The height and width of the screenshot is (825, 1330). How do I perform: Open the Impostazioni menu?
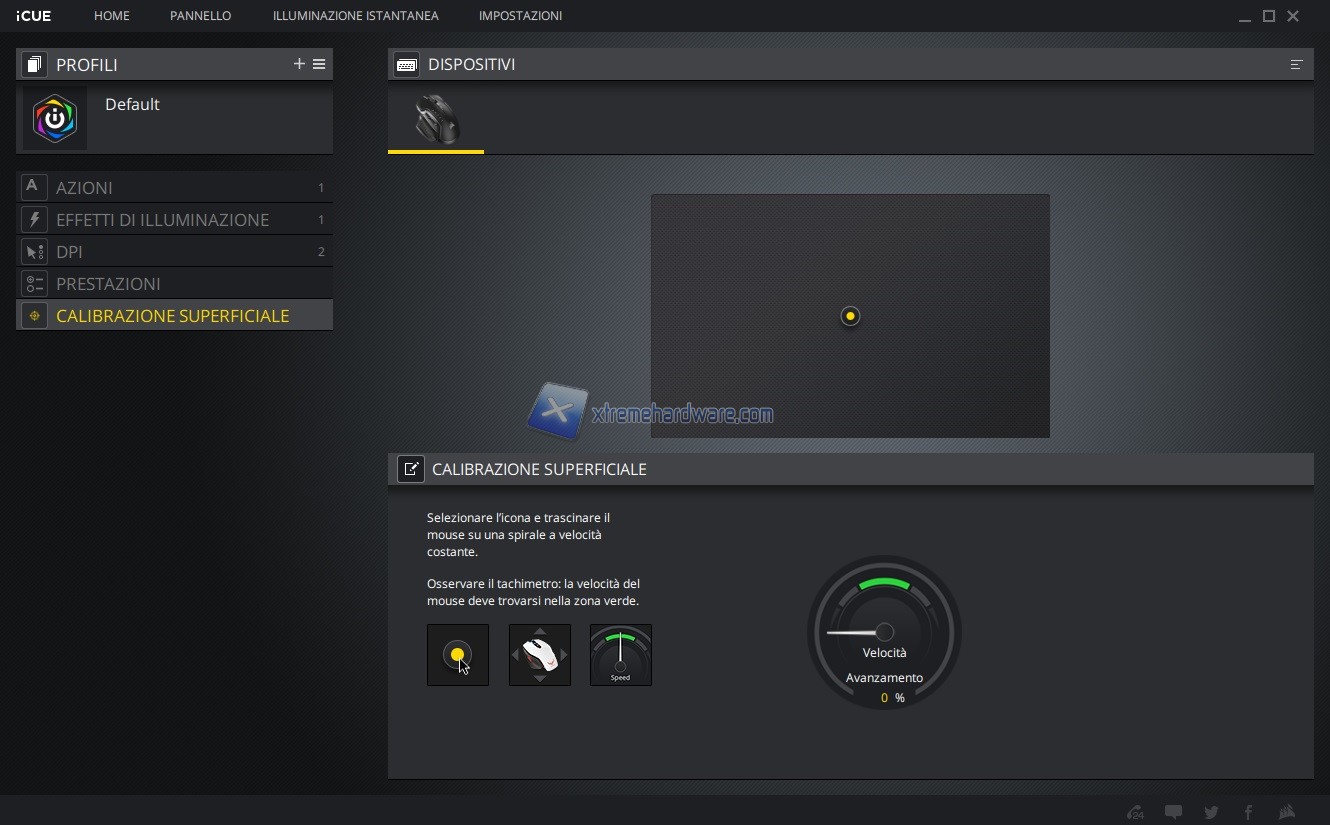pyautogui.click(x=520, y=16)
